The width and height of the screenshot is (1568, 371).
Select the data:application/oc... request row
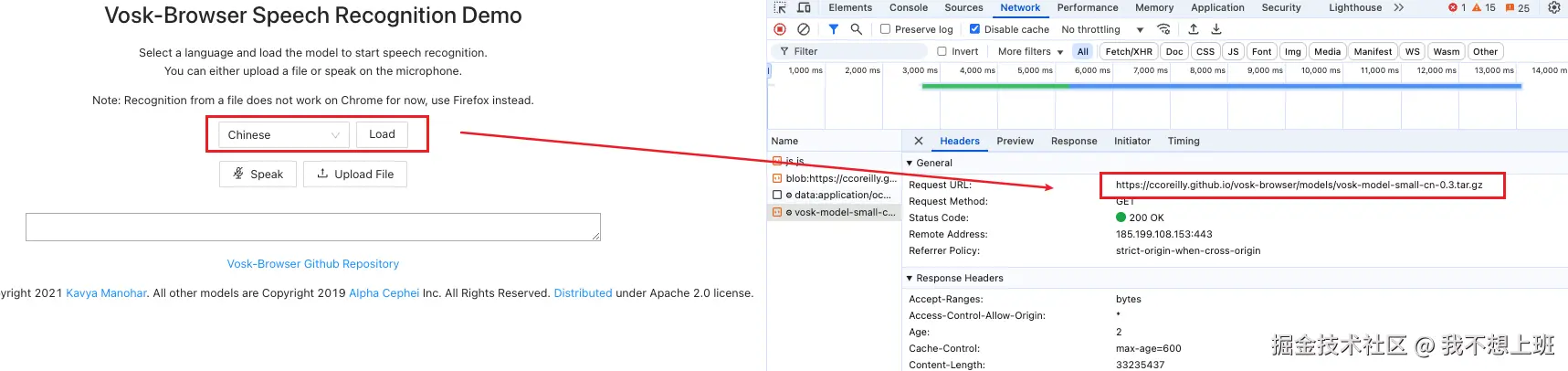(835, 195)
